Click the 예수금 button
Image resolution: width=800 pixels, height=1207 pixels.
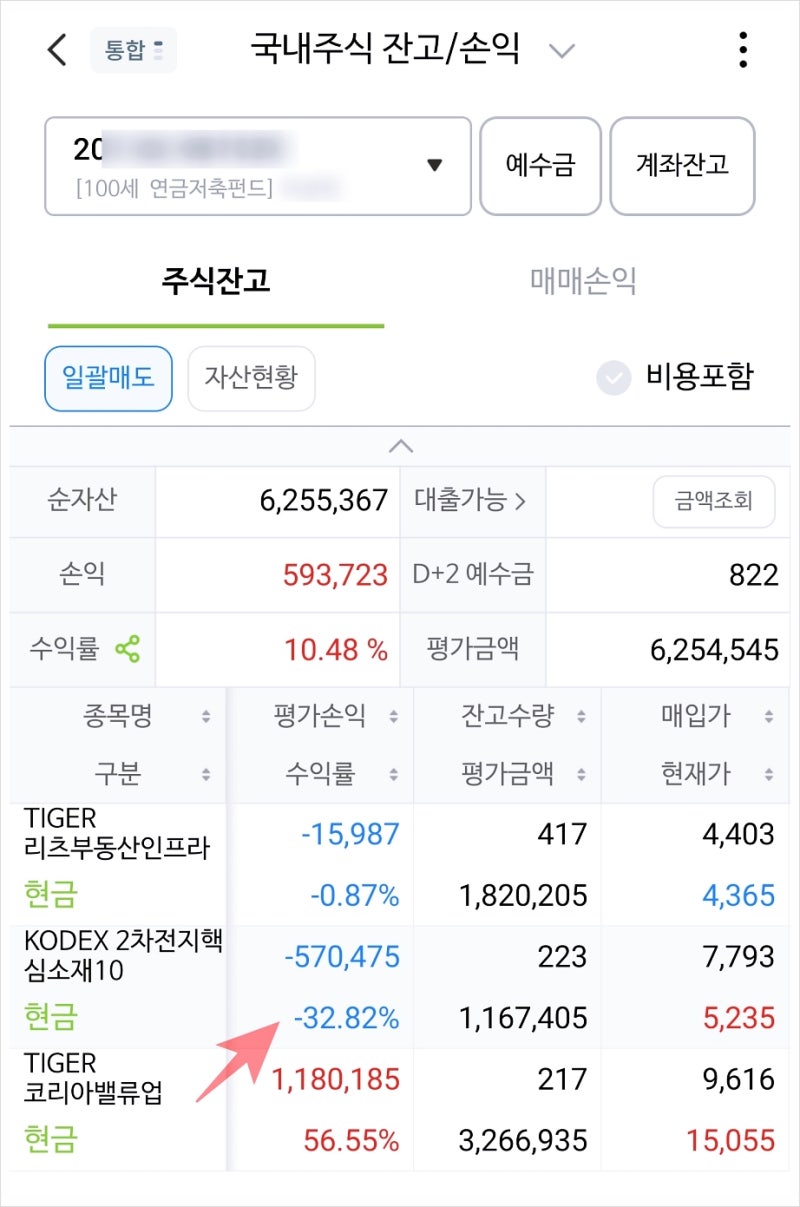[x=541, y=166]
